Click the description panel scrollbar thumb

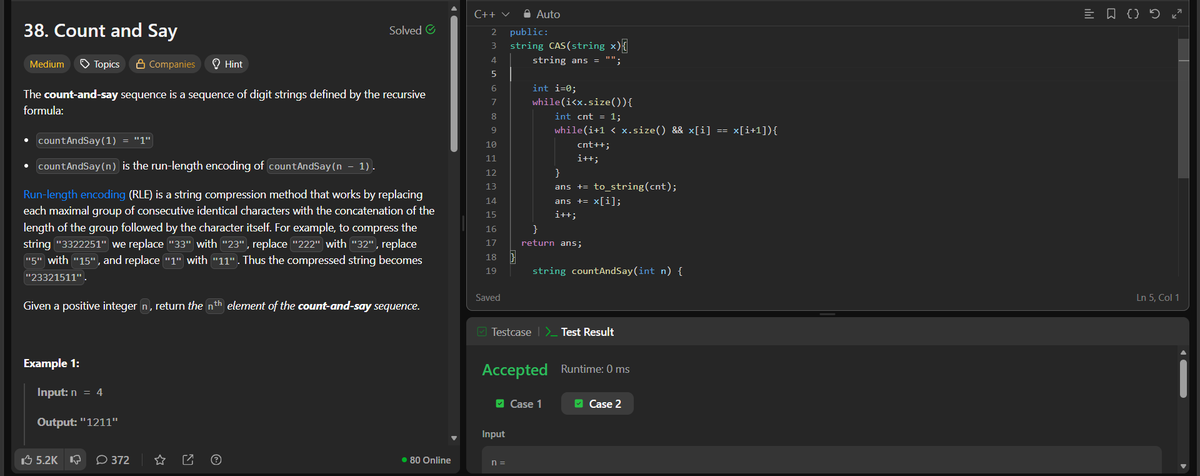click(x=456, y=82)
